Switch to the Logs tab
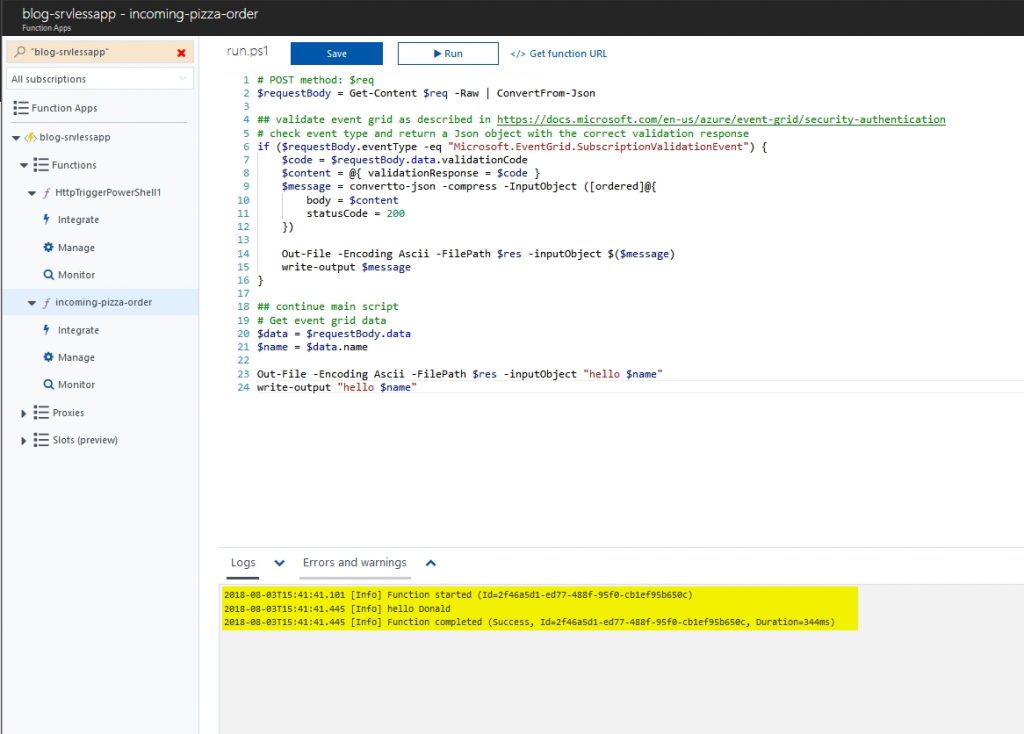Viewport: 1024px width, 734px height. pyautogui.click(x=243, y=562)
